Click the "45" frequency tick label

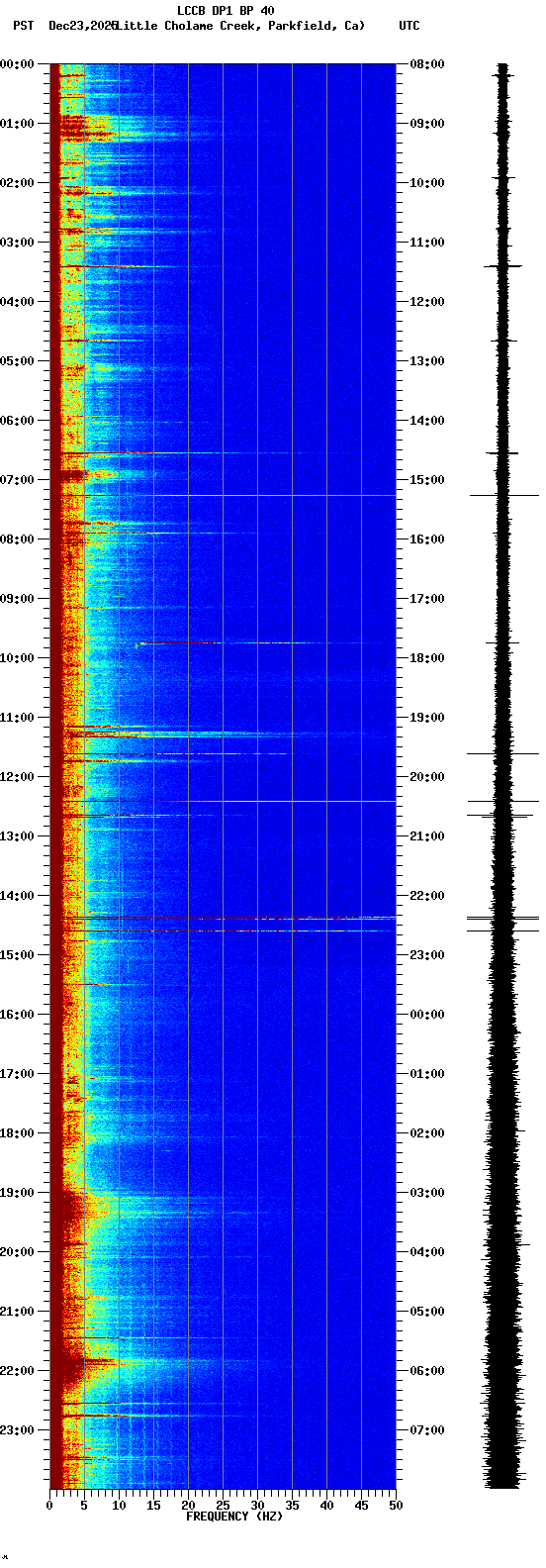pos(361,1506)
